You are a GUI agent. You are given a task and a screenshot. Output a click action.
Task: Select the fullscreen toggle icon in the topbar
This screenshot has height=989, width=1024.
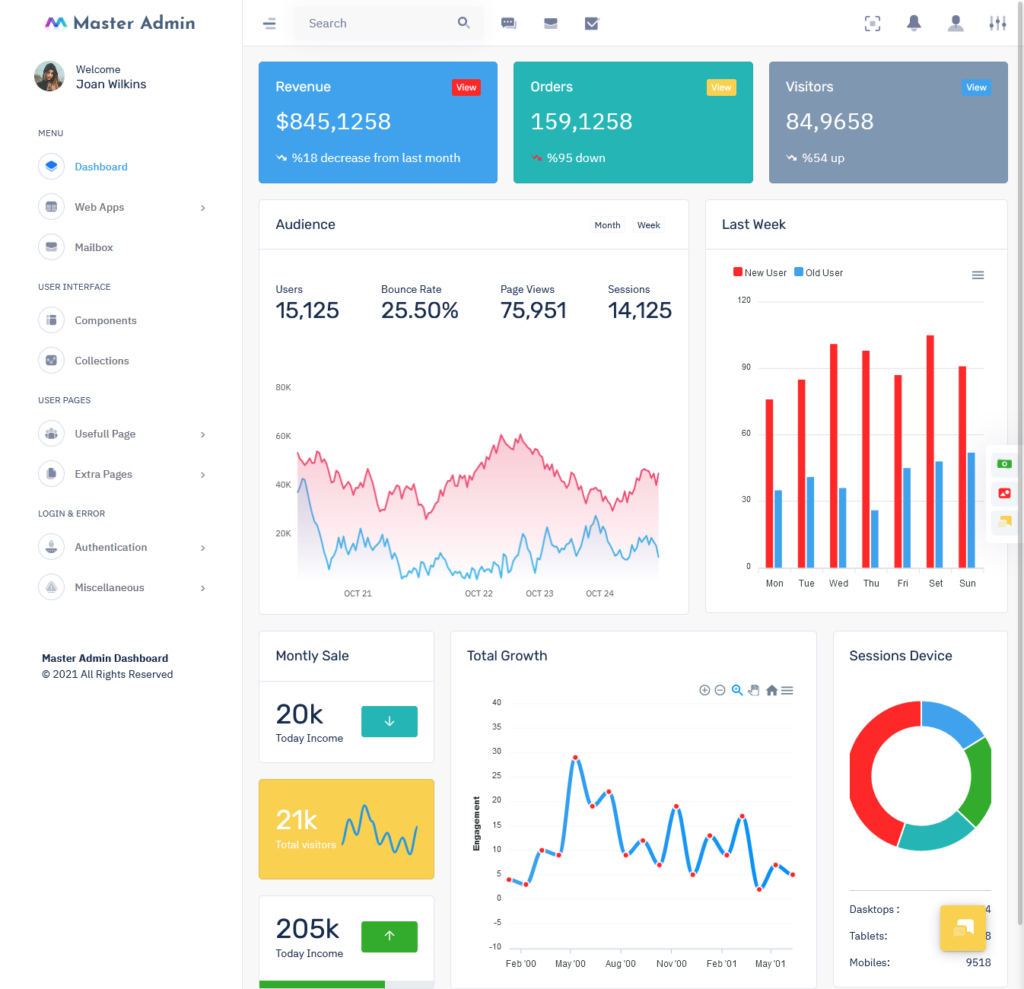point(871,23)
